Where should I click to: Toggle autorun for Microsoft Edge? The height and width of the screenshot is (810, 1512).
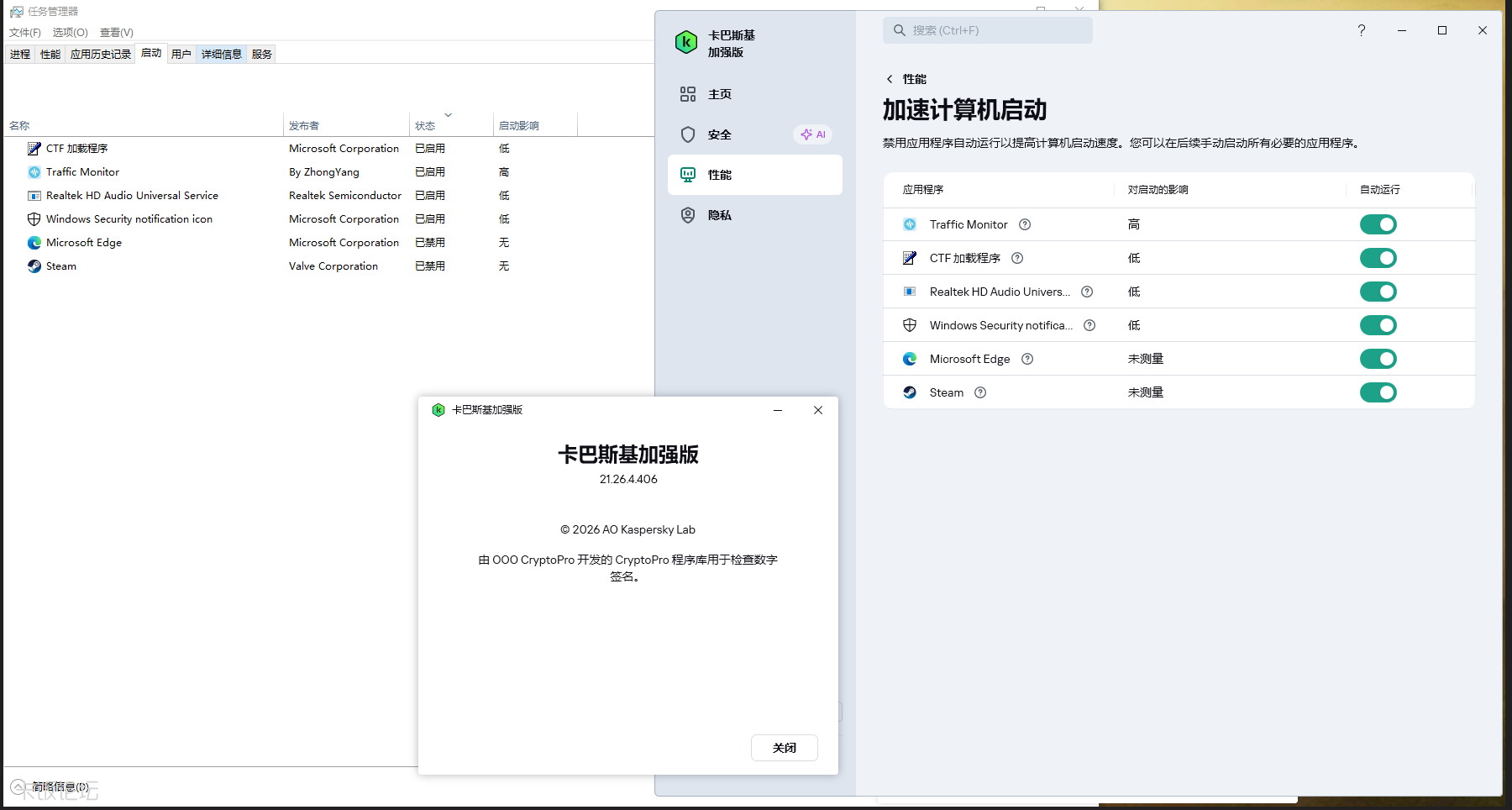click(1378, 359)
